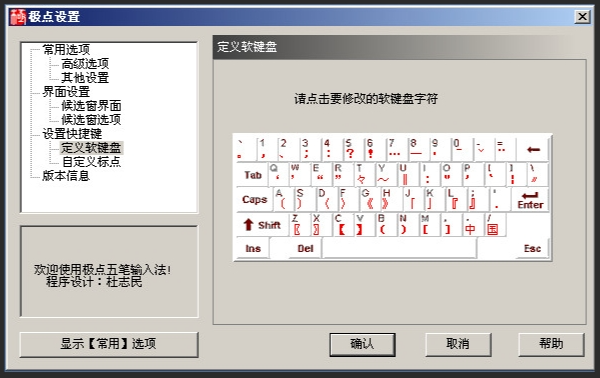Select the R key on soft keyboard

click(343, 175)
